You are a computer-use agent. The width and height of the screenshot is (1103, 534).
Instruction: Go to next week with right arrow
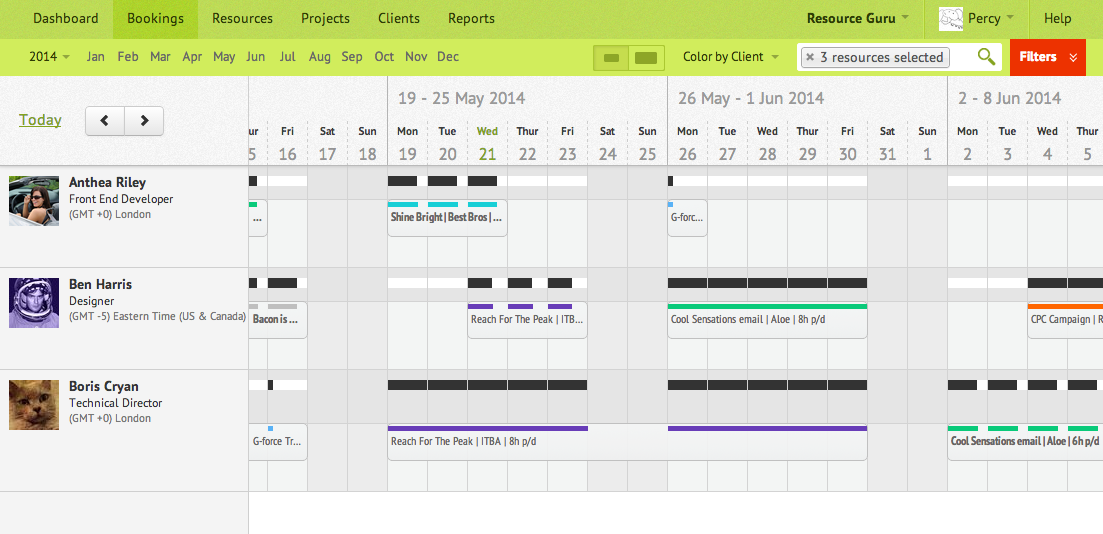coord(144,120)
